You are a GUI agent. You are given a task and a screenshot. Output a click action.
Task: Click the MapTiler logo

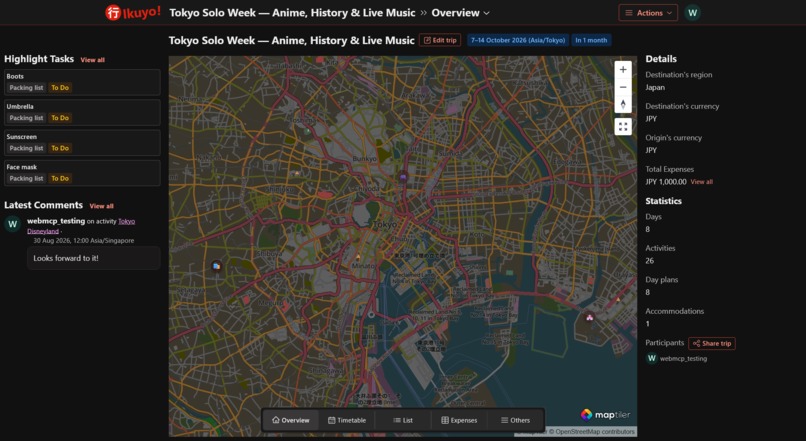pyautogui.click(x=605, y=414)
